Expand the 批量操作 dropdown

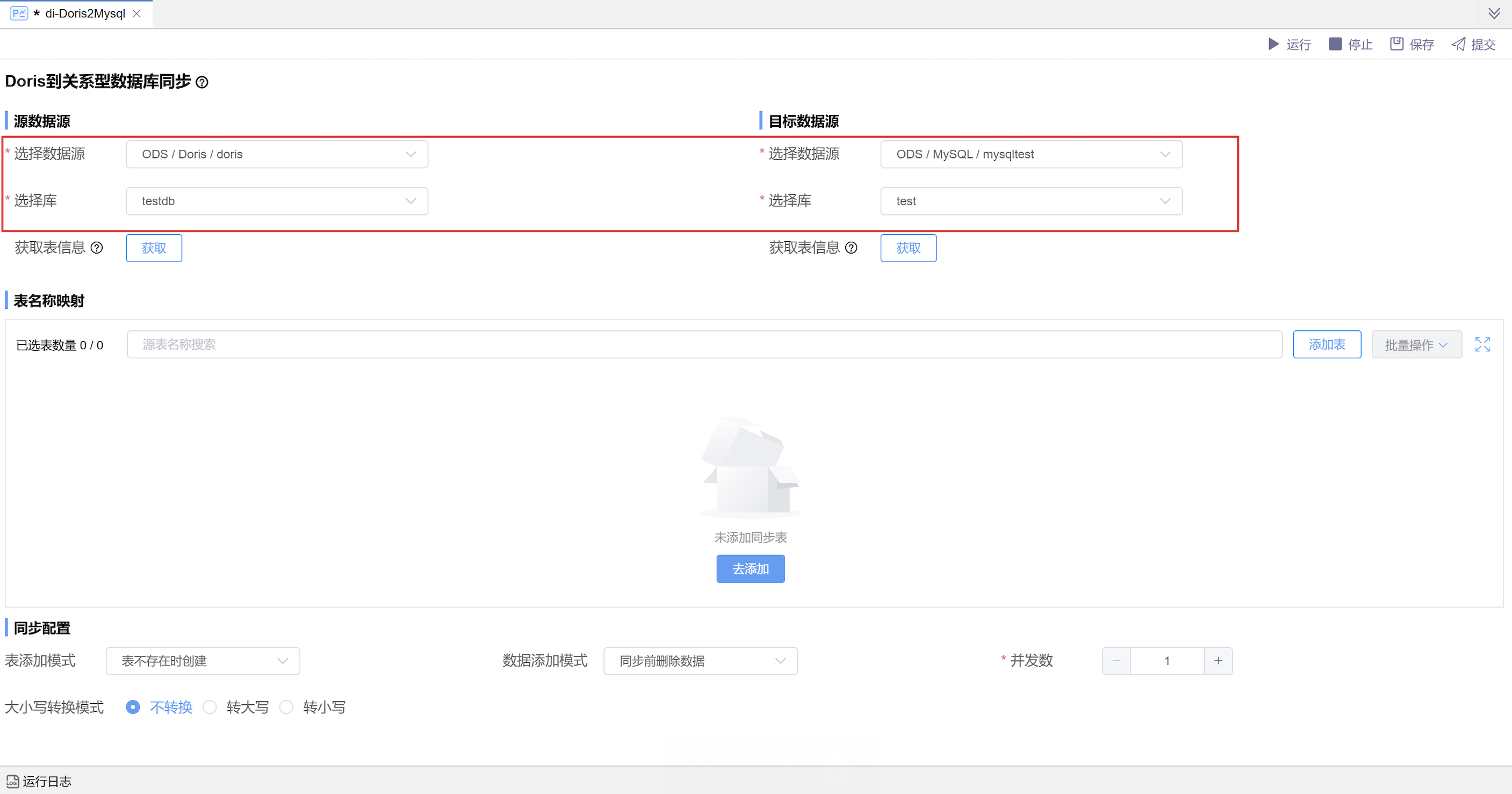pyautogui.click(x=1416, y=345)
